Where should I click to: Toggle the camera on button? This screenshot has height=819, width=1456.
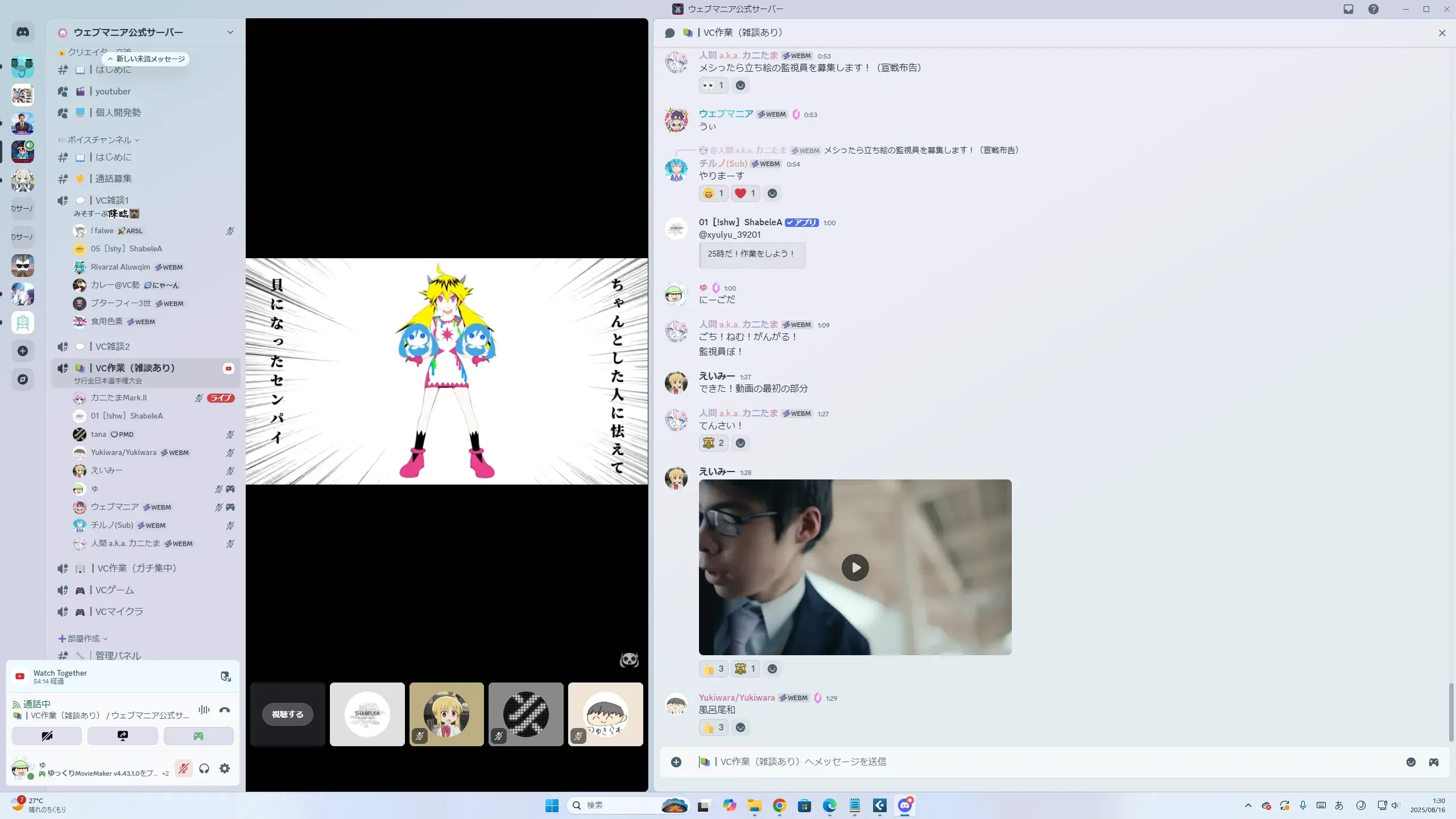pyautogui.click(x=47, y=736)
